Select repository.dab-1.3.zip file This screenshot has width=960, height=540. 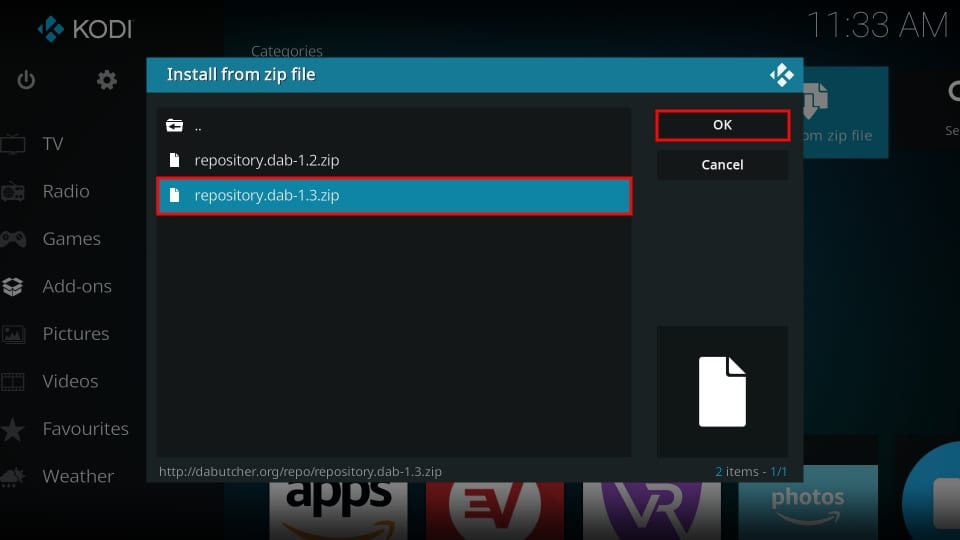(x=394, y=196)
